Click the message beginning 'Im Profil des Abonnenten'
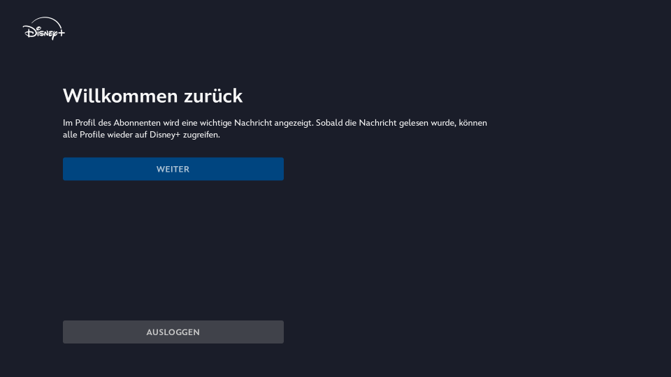 [275, 129]
